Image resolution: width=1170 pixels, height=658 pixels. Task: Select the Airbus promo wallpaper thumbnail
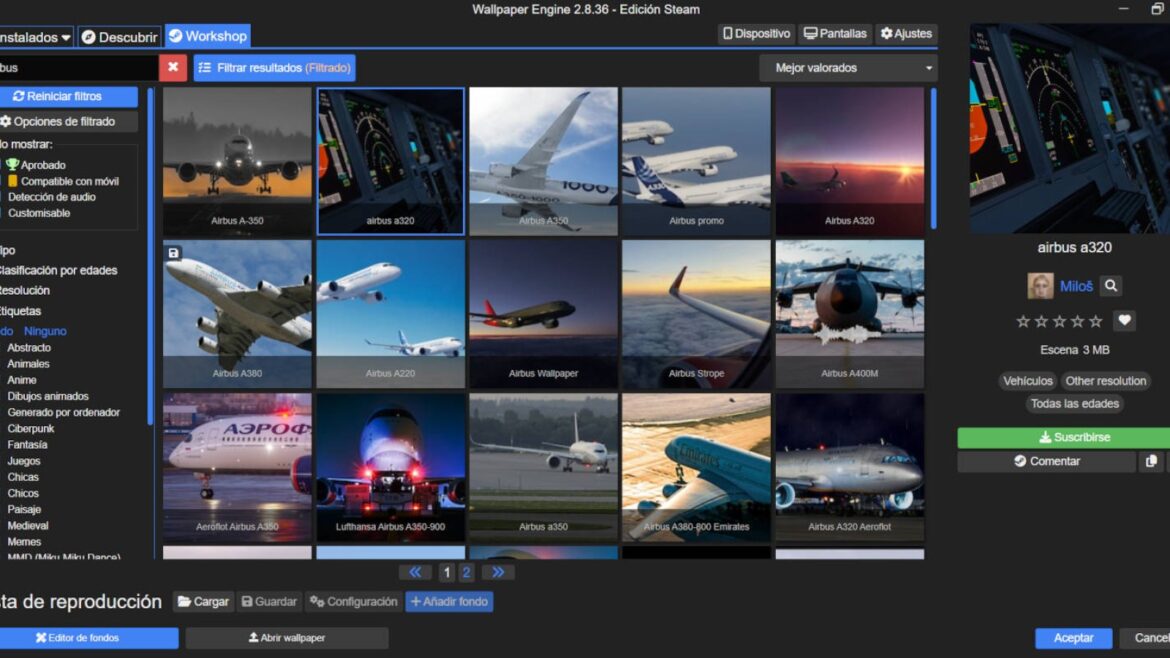pos(696,161)
